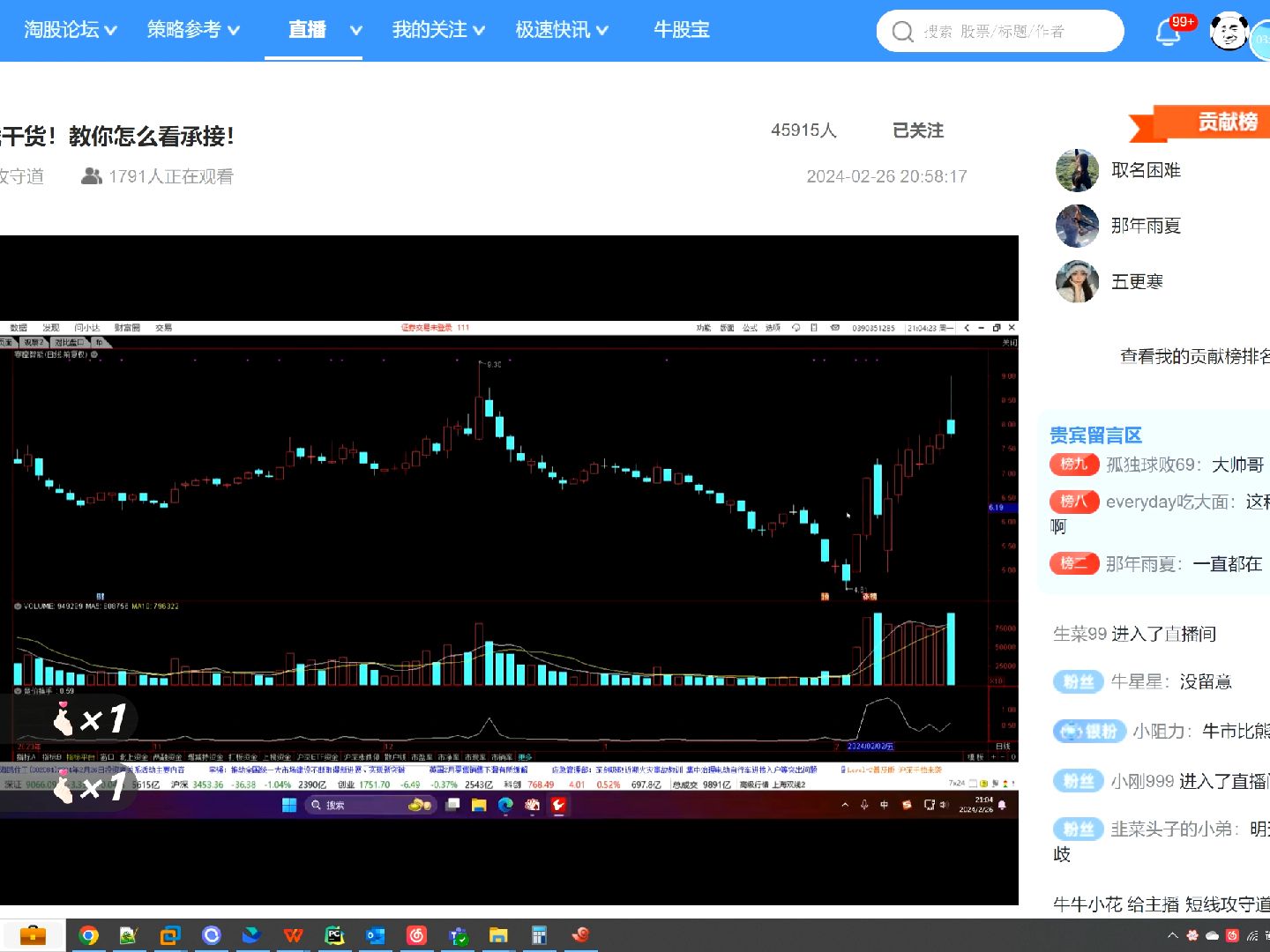Open Microsoft Teams from the taskbar
Viewport: 1270px width, 952px height.
458,935
